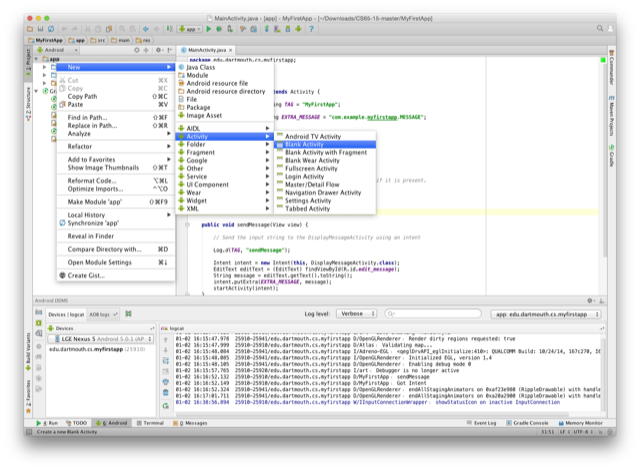Open the Gradle Console

click(527, 423)
